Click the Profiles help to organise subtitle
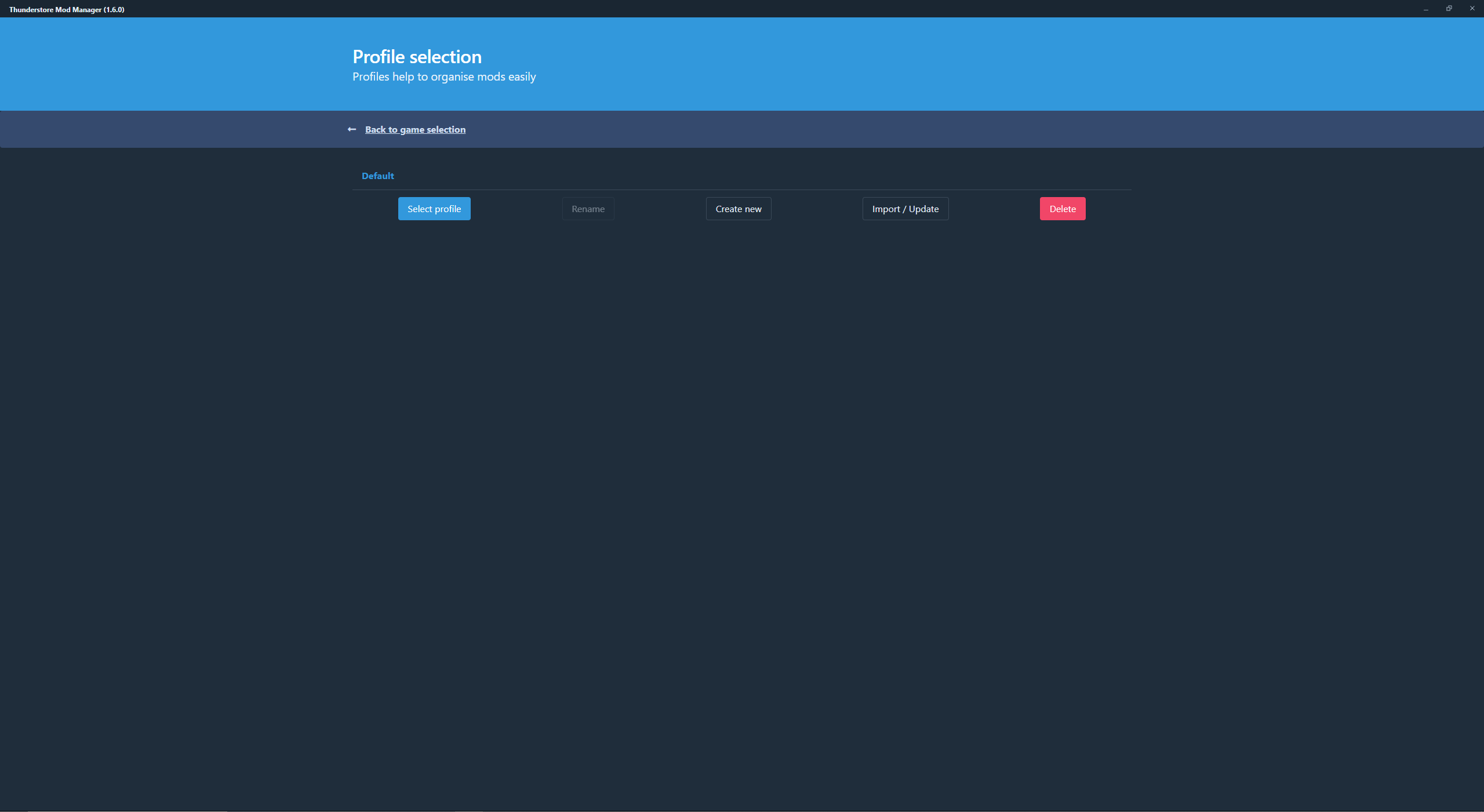 point(444,77)
